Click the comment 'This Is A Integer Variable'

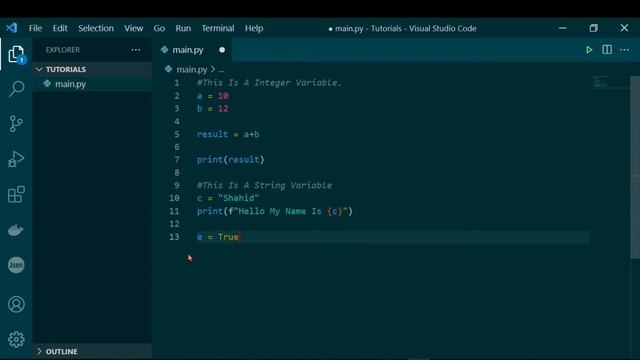click(269, 83)
